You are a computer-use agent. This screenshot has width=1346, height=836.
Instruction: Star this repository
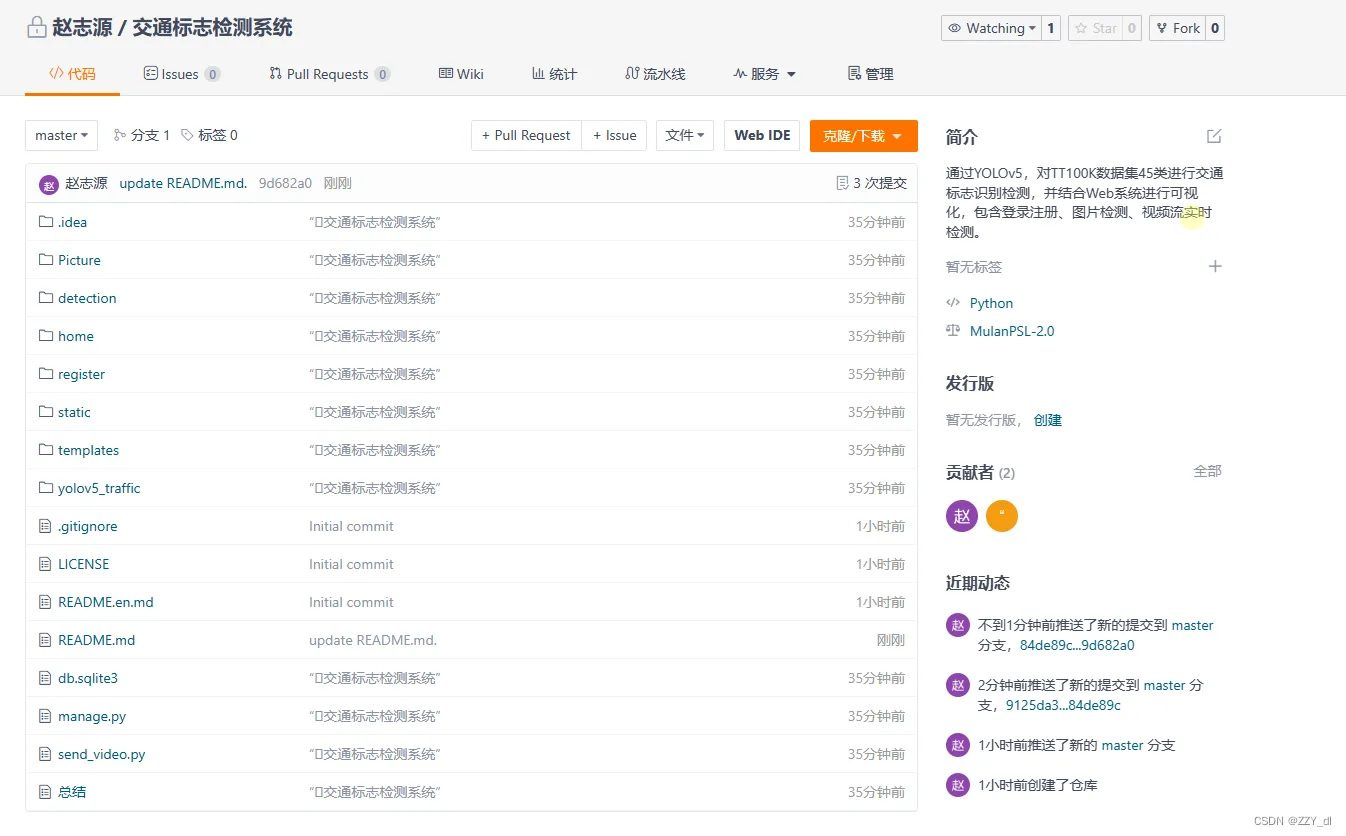tap(1095, 28)
